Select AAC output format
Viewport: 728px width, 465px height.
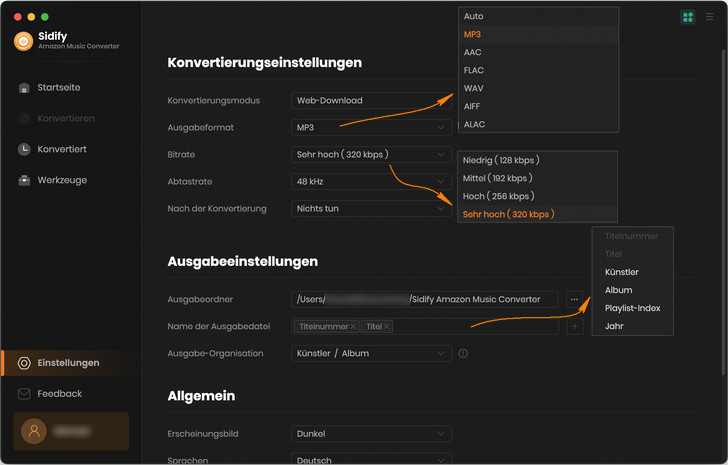tap(538, 52)
